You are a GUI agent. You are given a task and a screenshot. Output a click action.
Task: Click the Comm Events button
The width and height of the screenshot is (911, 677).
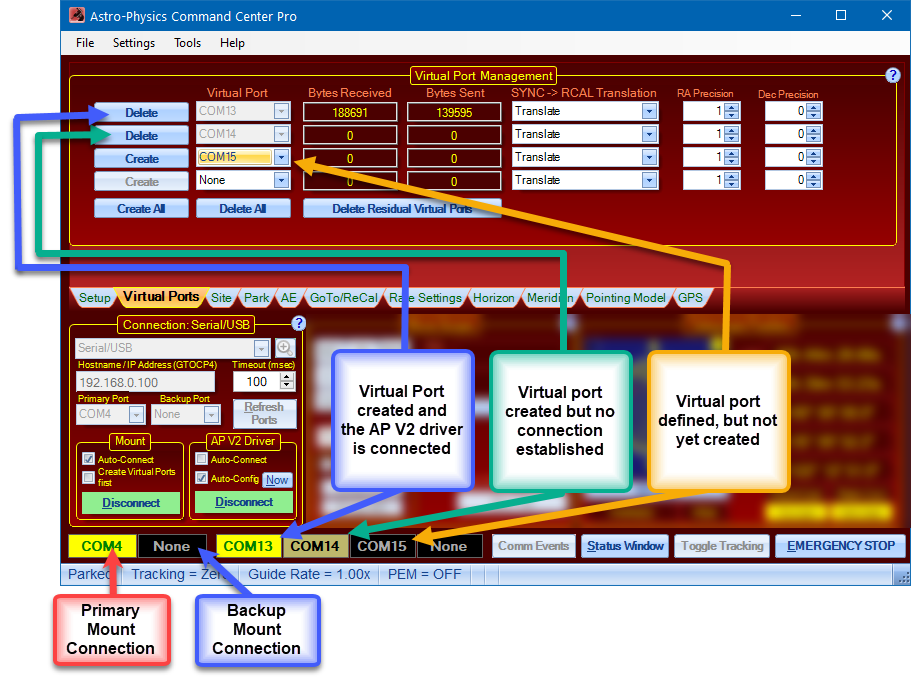(533, 546)
